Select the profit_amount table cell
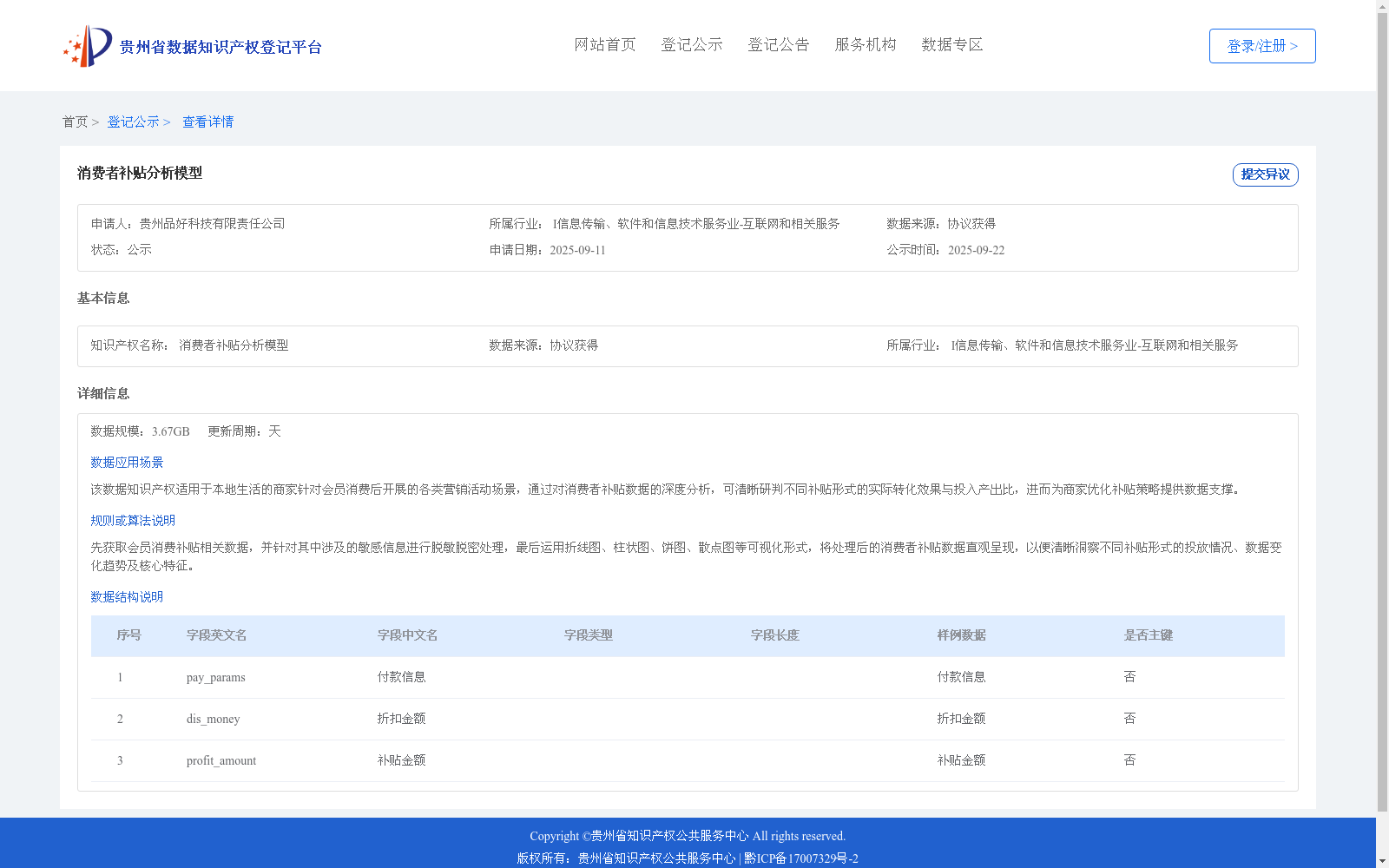This screenshot has width=1389, height=868. (221, 760)
